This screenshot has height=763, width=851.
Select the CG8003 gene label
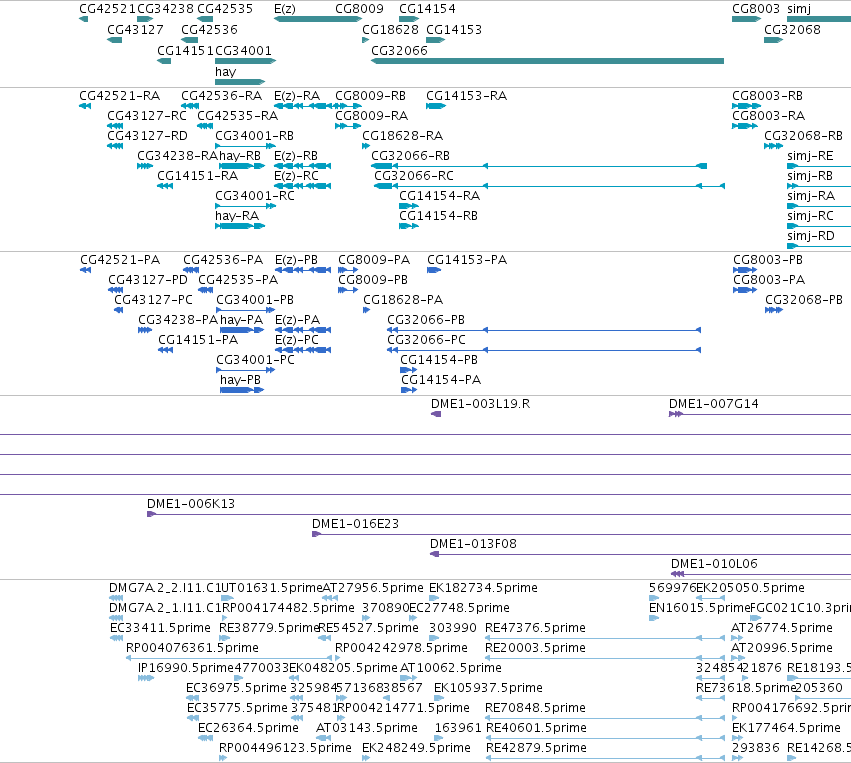click(x=755, y=9)
